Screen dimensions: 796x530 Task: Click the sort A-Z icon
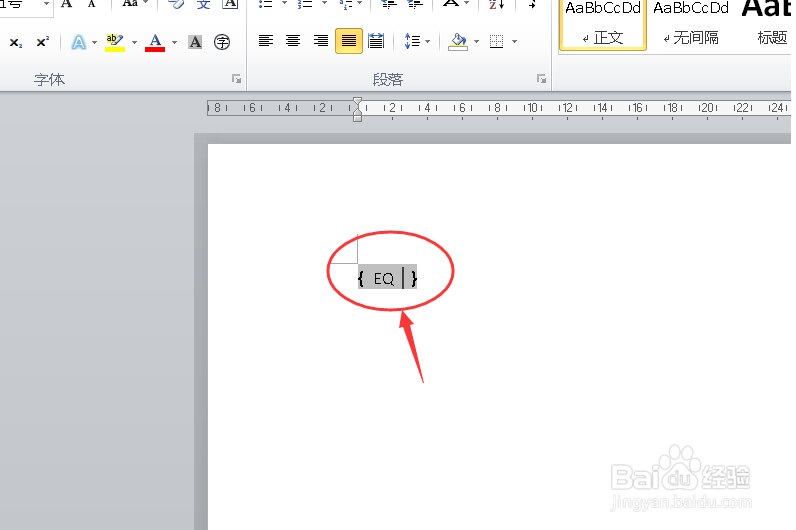point(496,4)
